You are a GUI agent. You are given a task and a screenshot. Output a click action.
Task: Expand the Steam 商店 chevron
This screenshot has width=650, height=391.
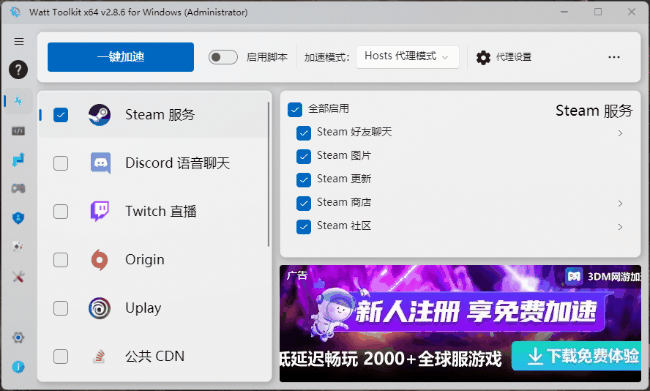pos(620,203)
